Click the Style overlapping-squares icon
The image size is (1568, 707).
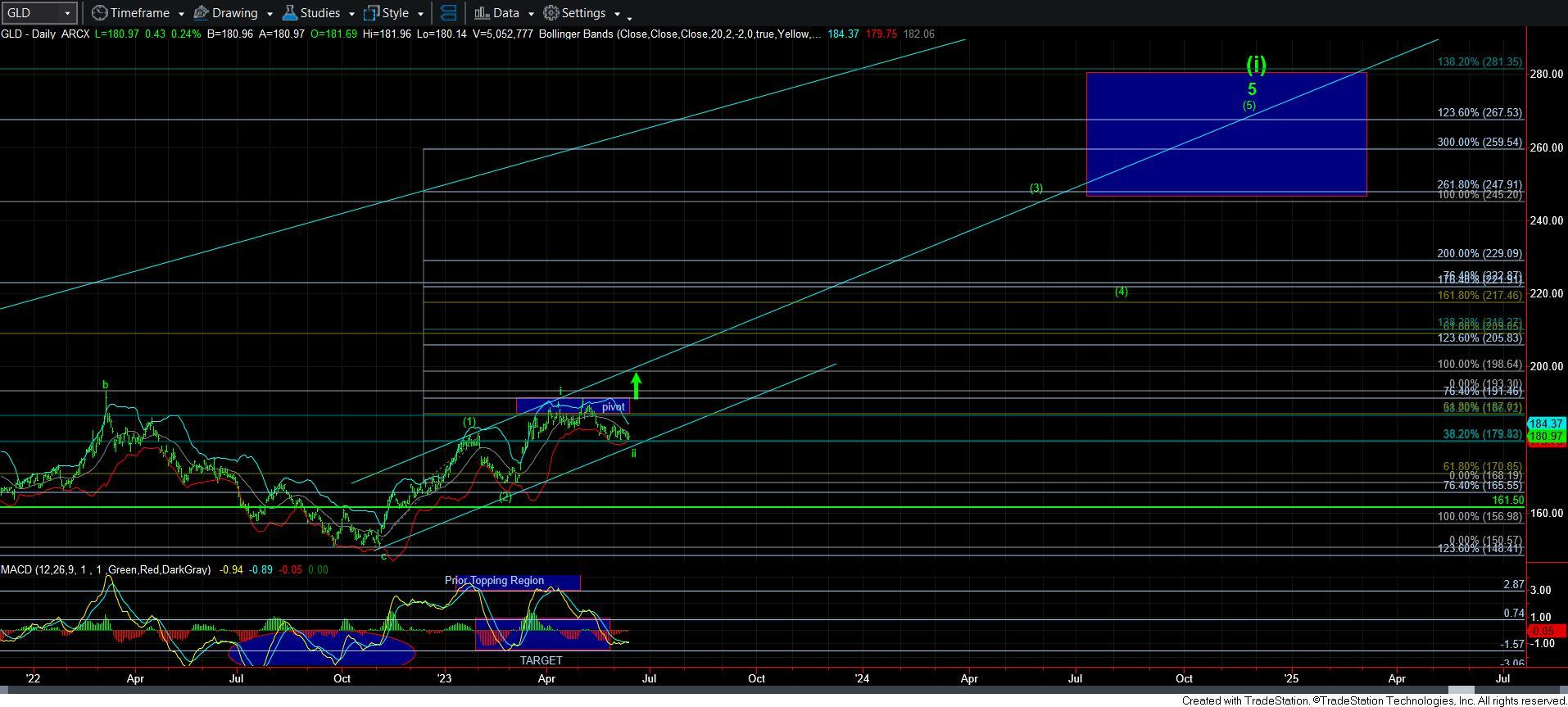[371, 13]
